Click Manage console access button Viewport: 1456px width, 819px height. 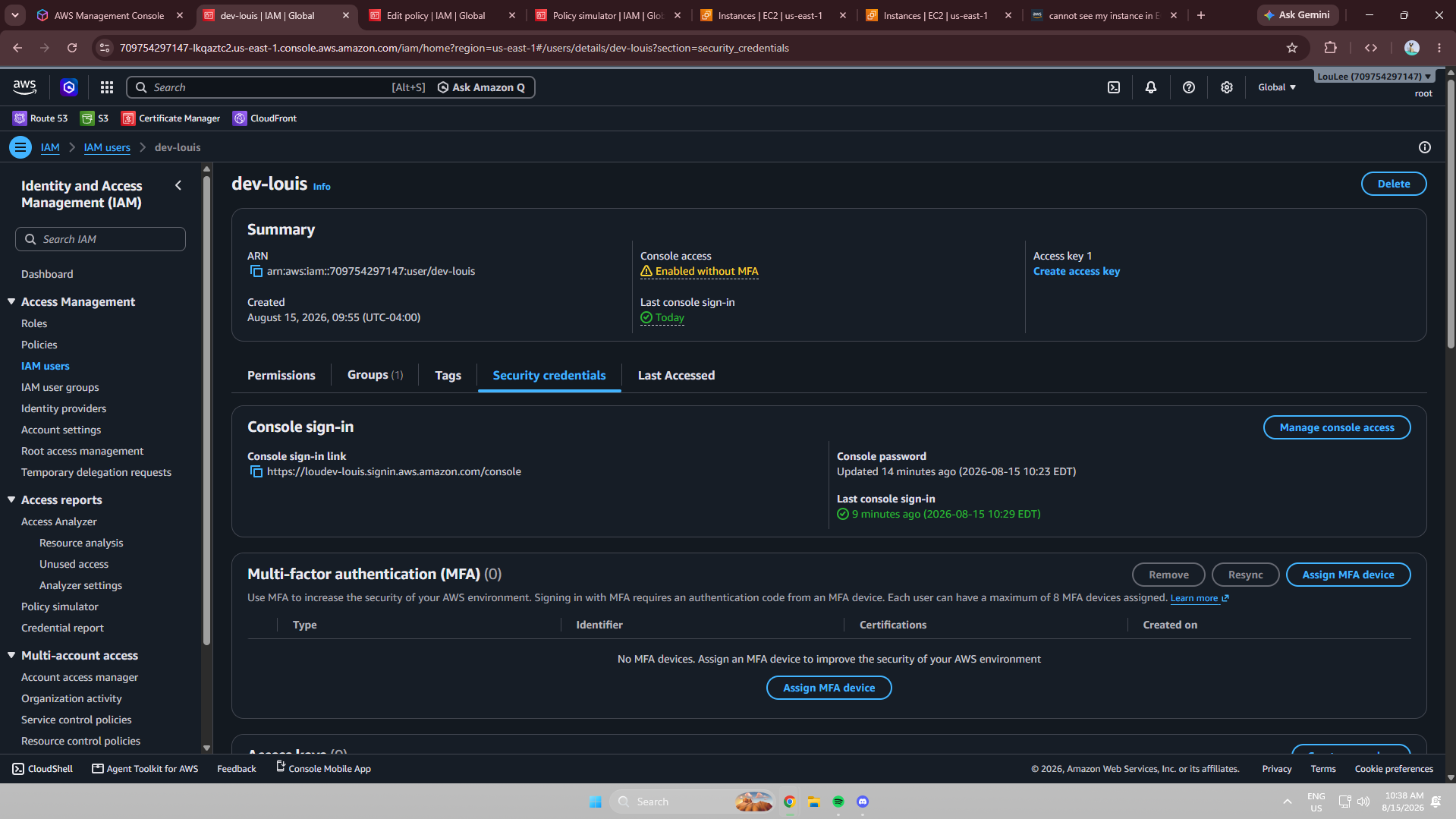click(1337, 427)
